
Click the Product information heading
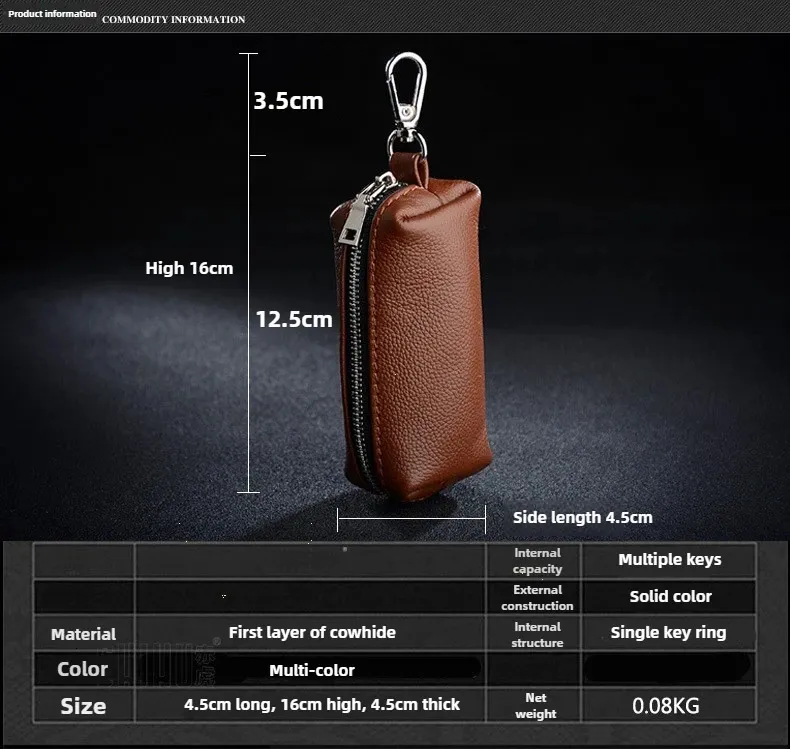tap(52, 14)
